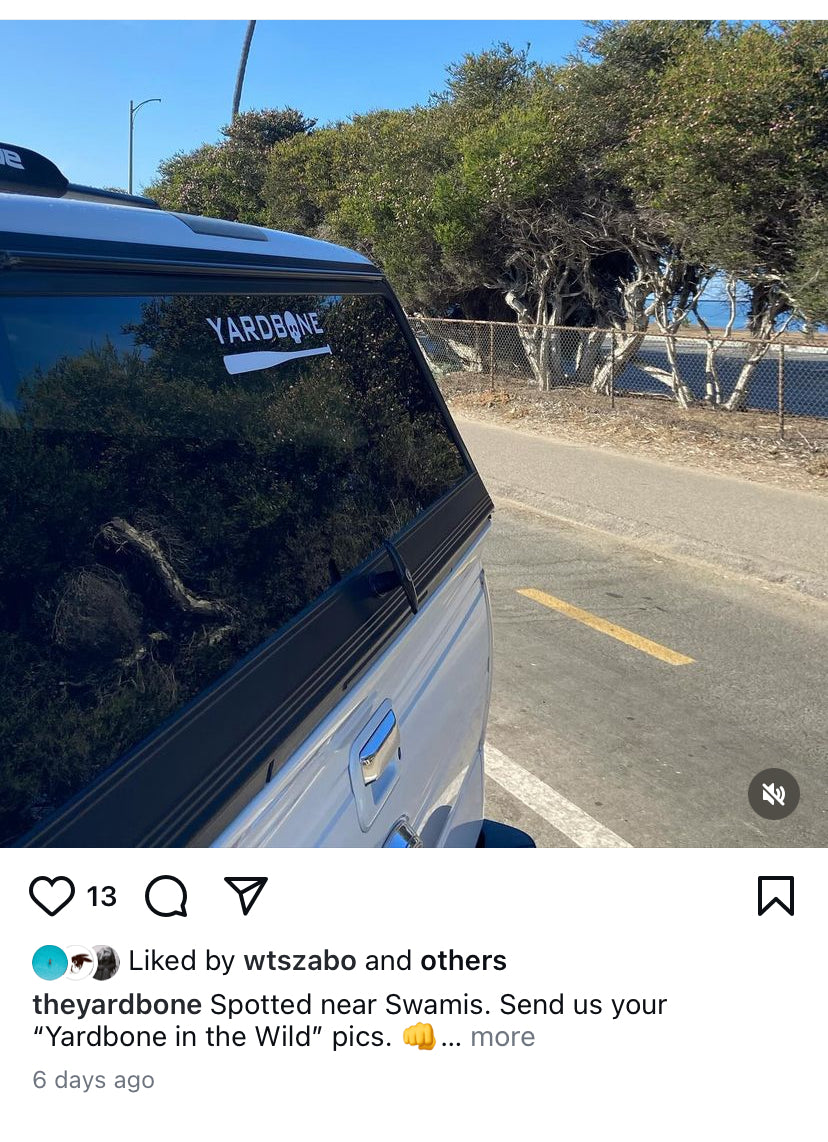Tap the middle liker avatar thumbnail
This screenshot has height=1142, width=828.
(x=80, y=962)
